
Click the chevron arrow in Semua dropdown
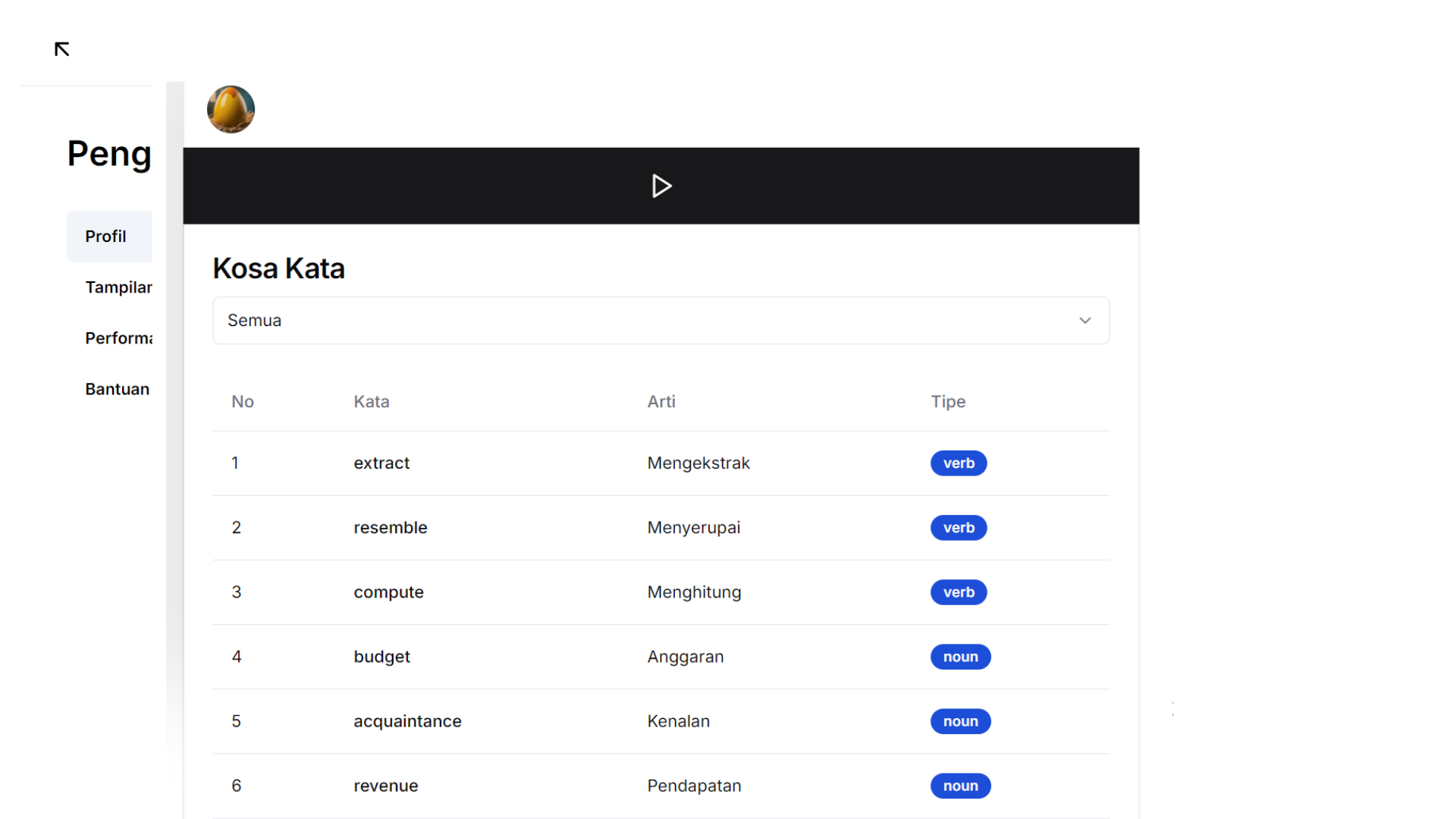tap(1084, 320)
